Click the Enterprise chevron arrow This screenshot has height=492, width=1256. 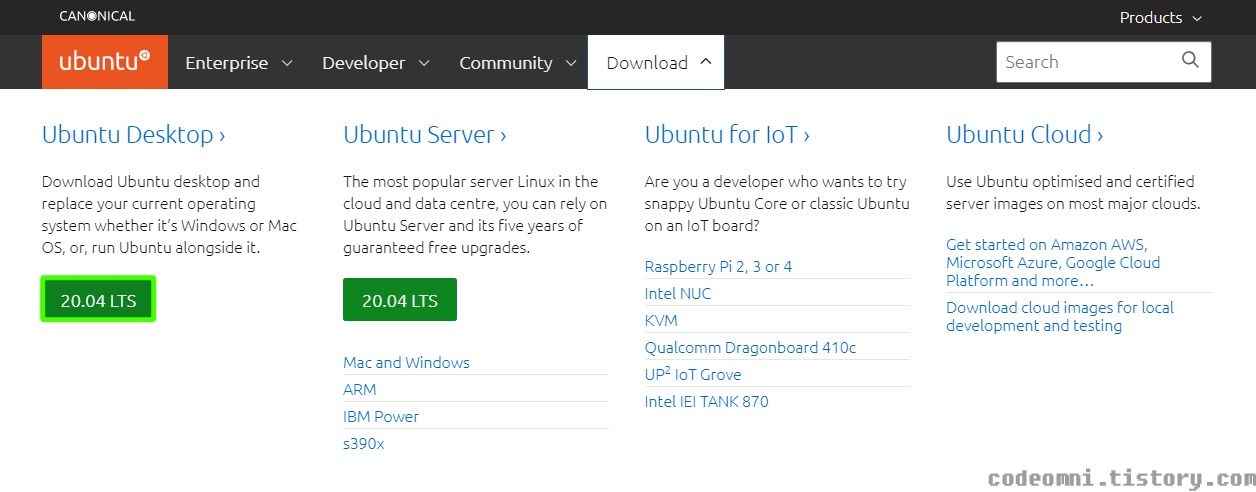(x=287, y=62)
